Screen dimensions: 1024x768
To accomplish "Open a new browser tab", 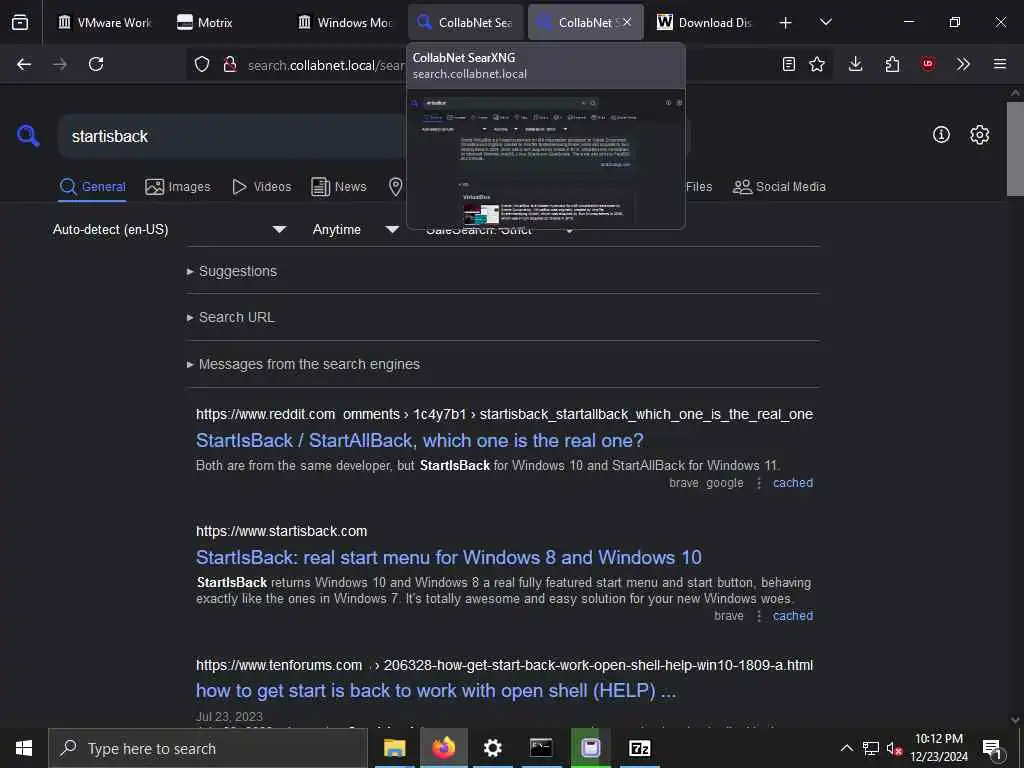I will tap(786, 22).
